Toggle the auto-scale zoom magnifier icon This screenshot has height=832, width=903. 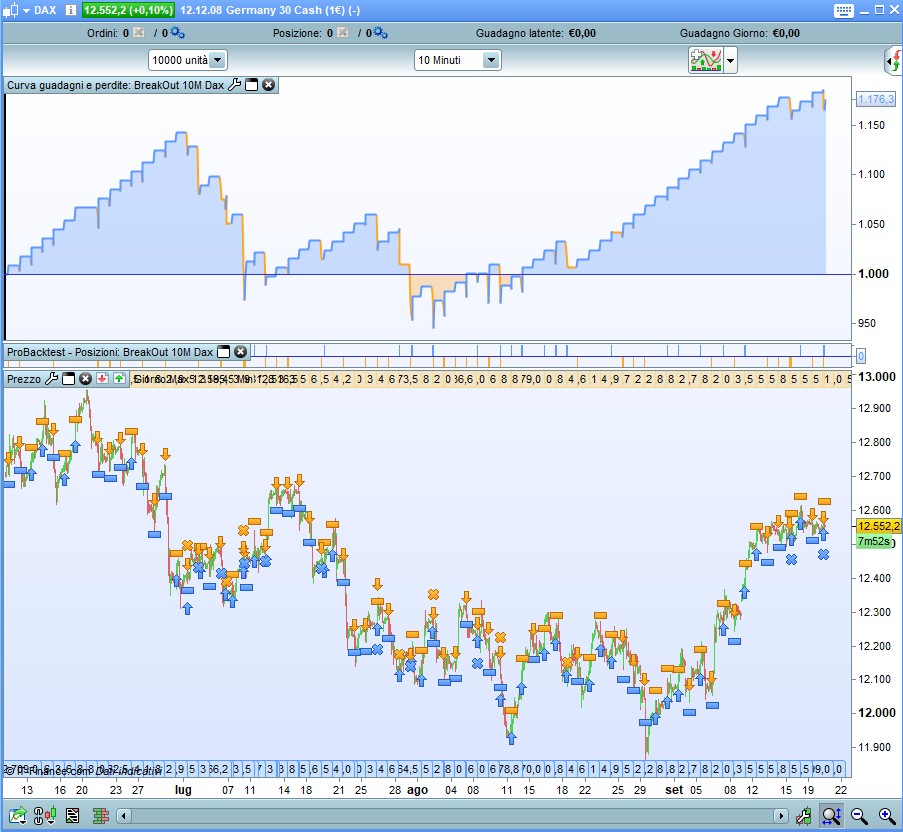832,815
